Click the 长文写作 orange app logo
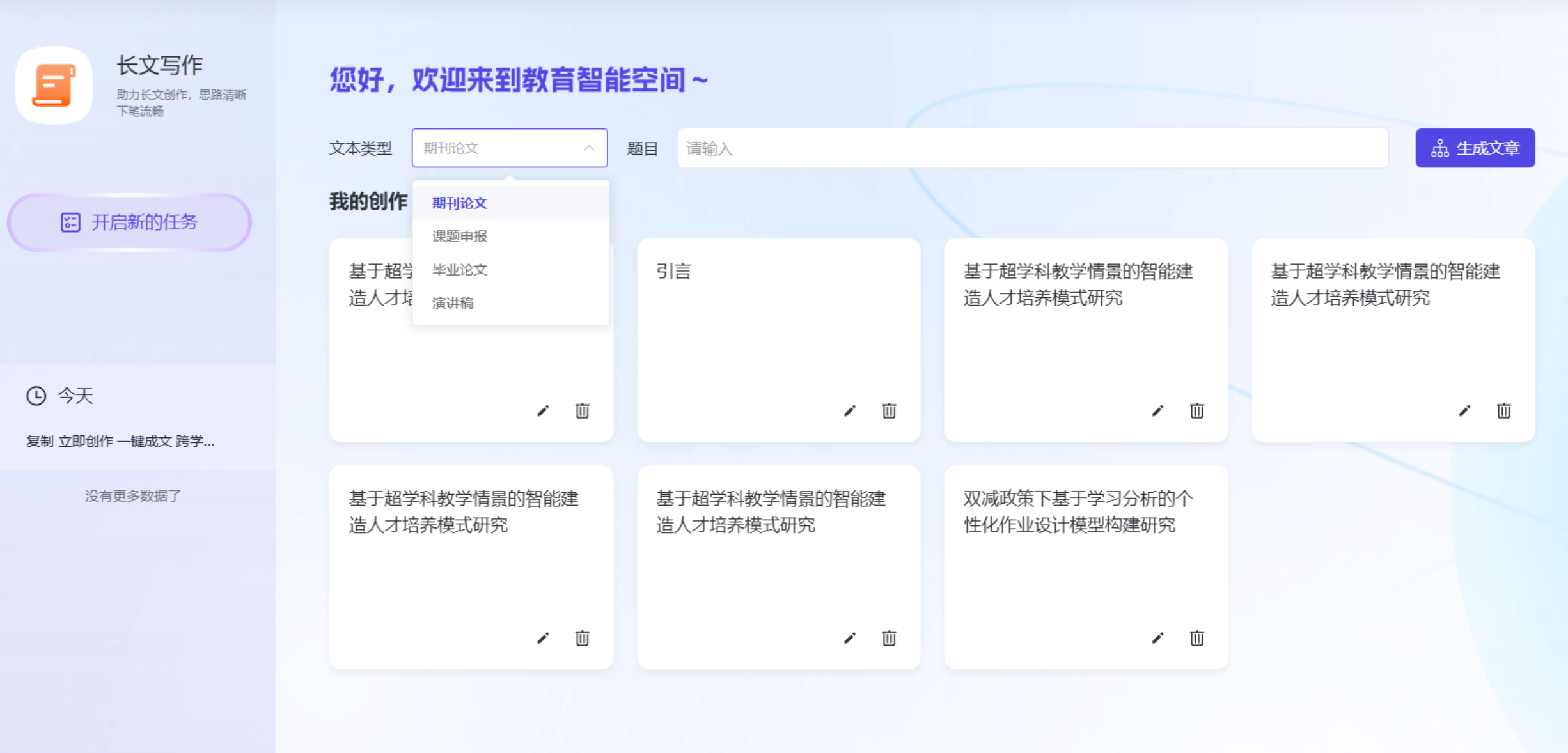1568x753 pixels. point(54,85)
